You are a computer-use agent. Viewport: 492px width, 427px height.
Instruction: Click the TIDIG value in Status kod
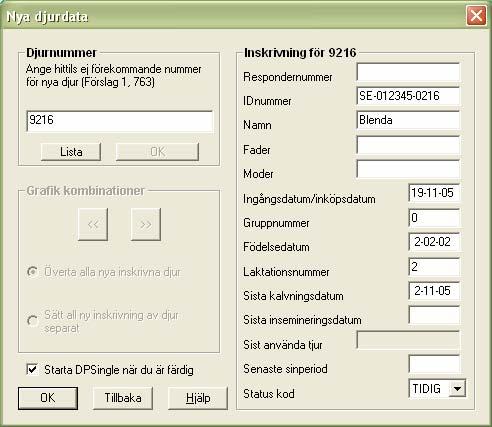click(427, 389)
